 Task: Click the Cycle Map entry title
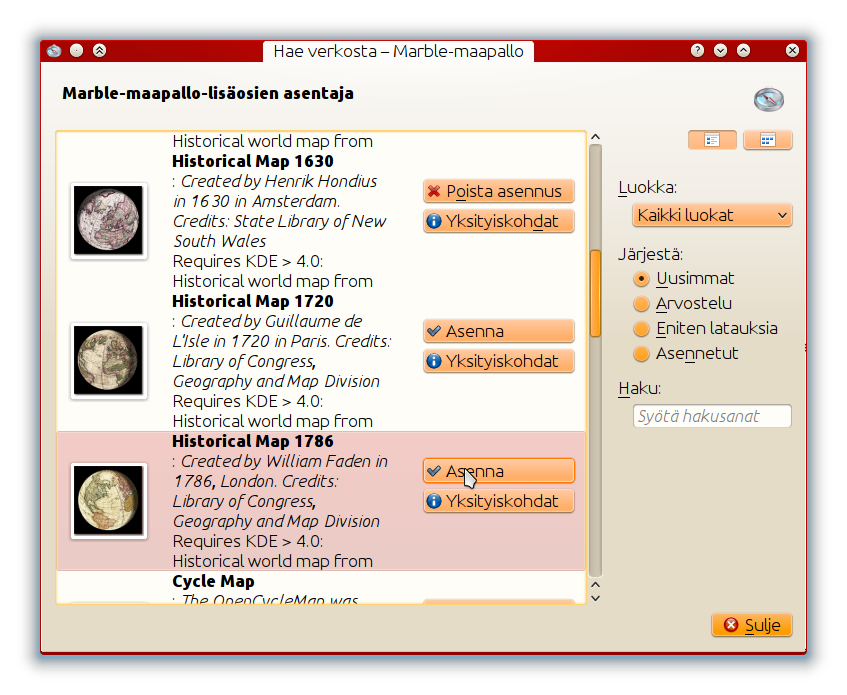click(213, 582)
